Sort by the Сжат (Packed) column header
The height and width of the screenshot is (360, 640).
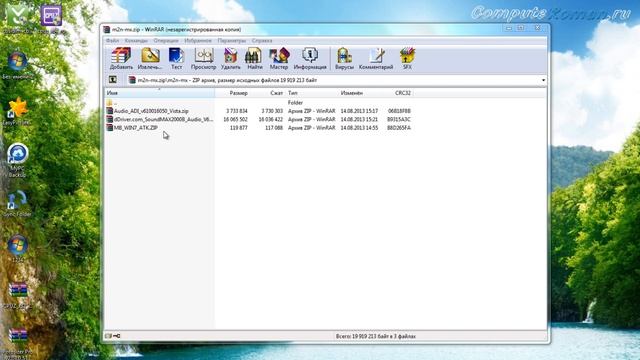tap(267, 93)
